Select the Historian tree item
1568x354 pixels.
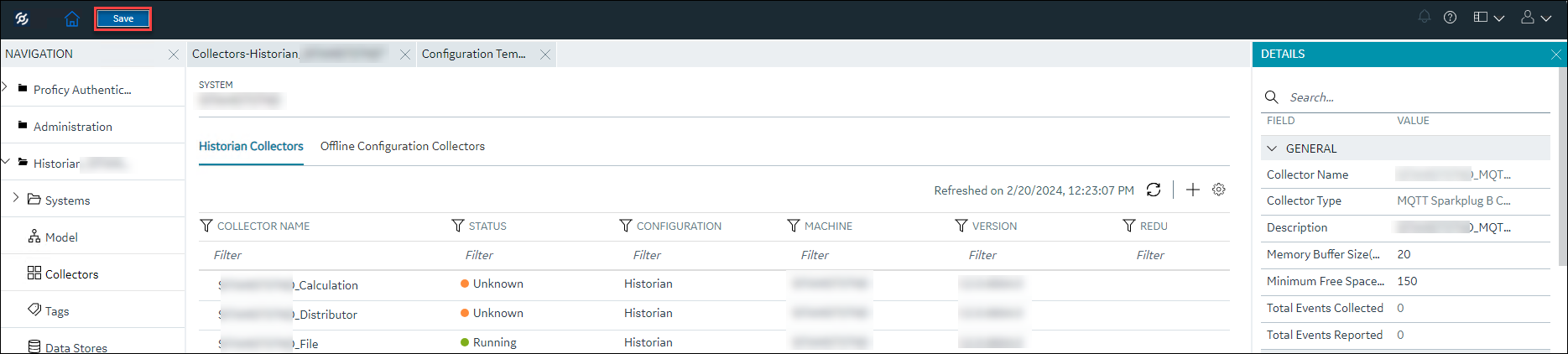(72, 164)
